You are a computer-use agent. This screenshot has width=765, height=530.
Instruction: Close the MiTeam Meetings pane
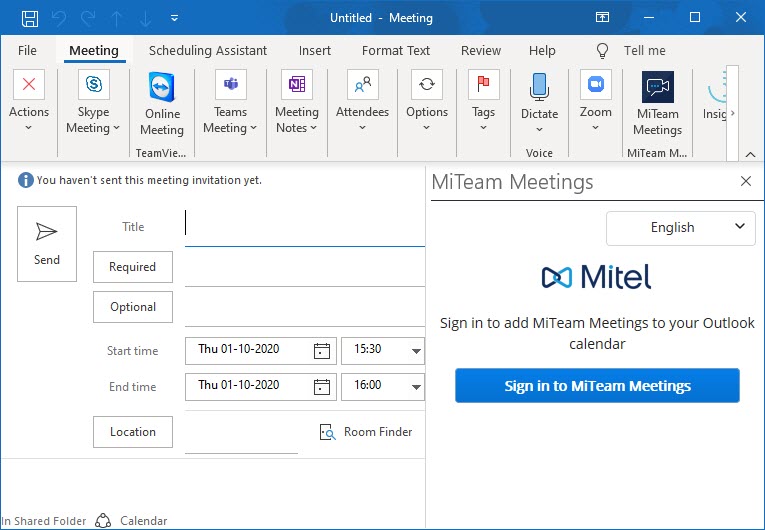coord(745,181)
